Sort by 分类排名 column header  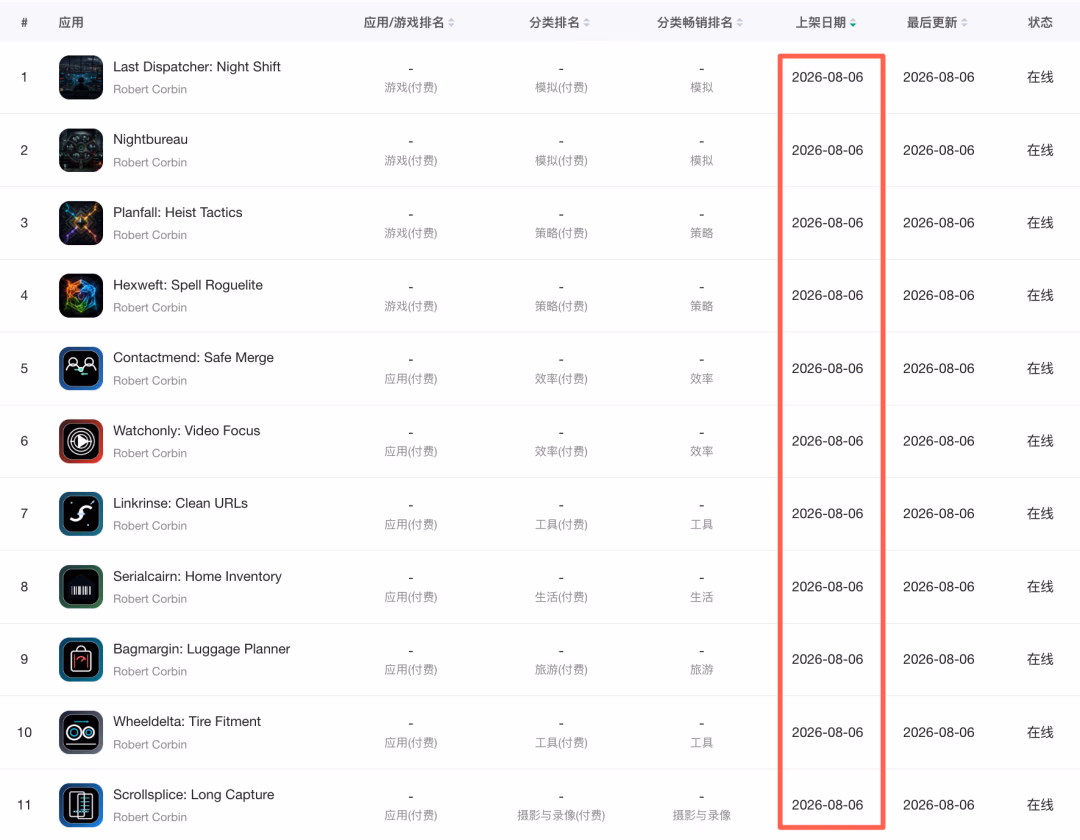pos(559,23)
